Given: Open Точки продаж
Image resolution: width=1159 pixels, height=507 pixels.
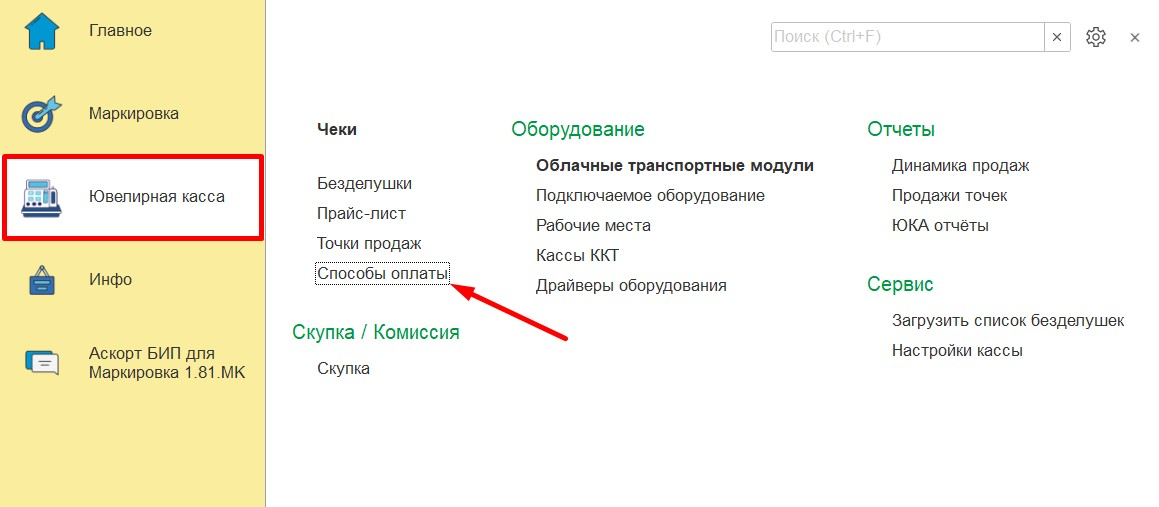Looking at the screenshot, I should 369,243.
